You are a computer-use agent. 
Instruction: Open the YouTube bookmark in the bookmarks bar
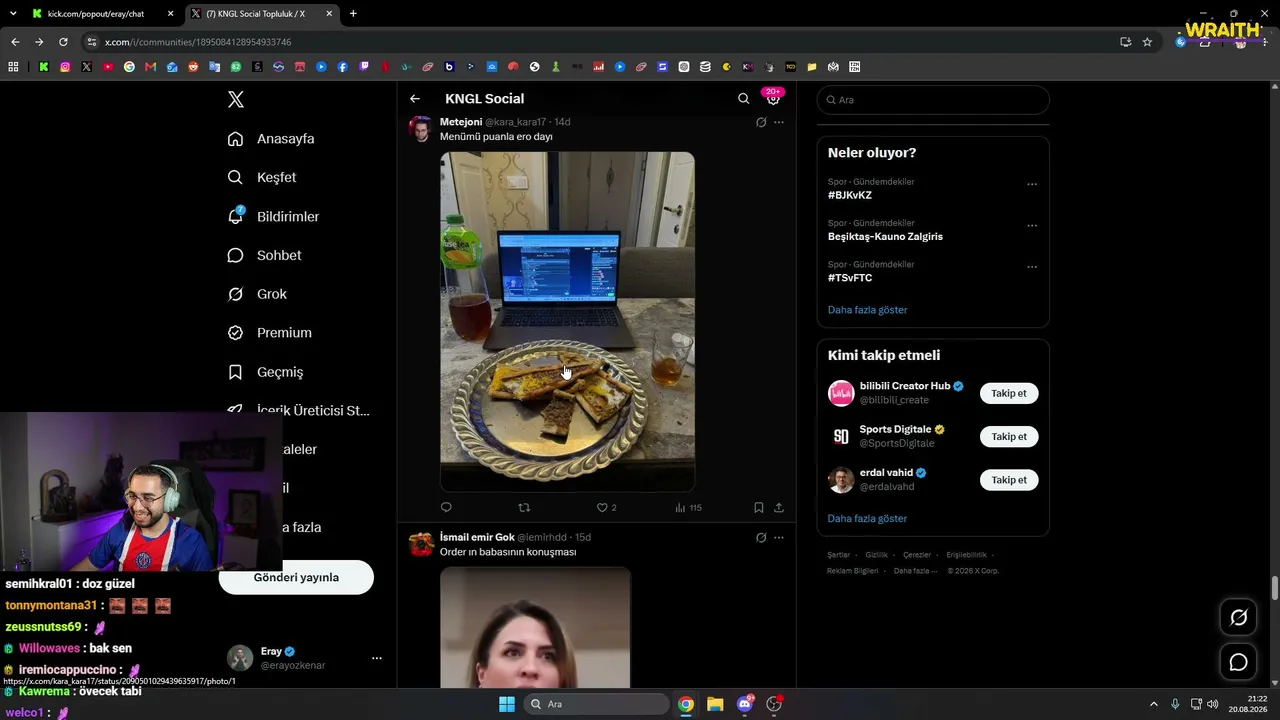[x=108, y=67]
